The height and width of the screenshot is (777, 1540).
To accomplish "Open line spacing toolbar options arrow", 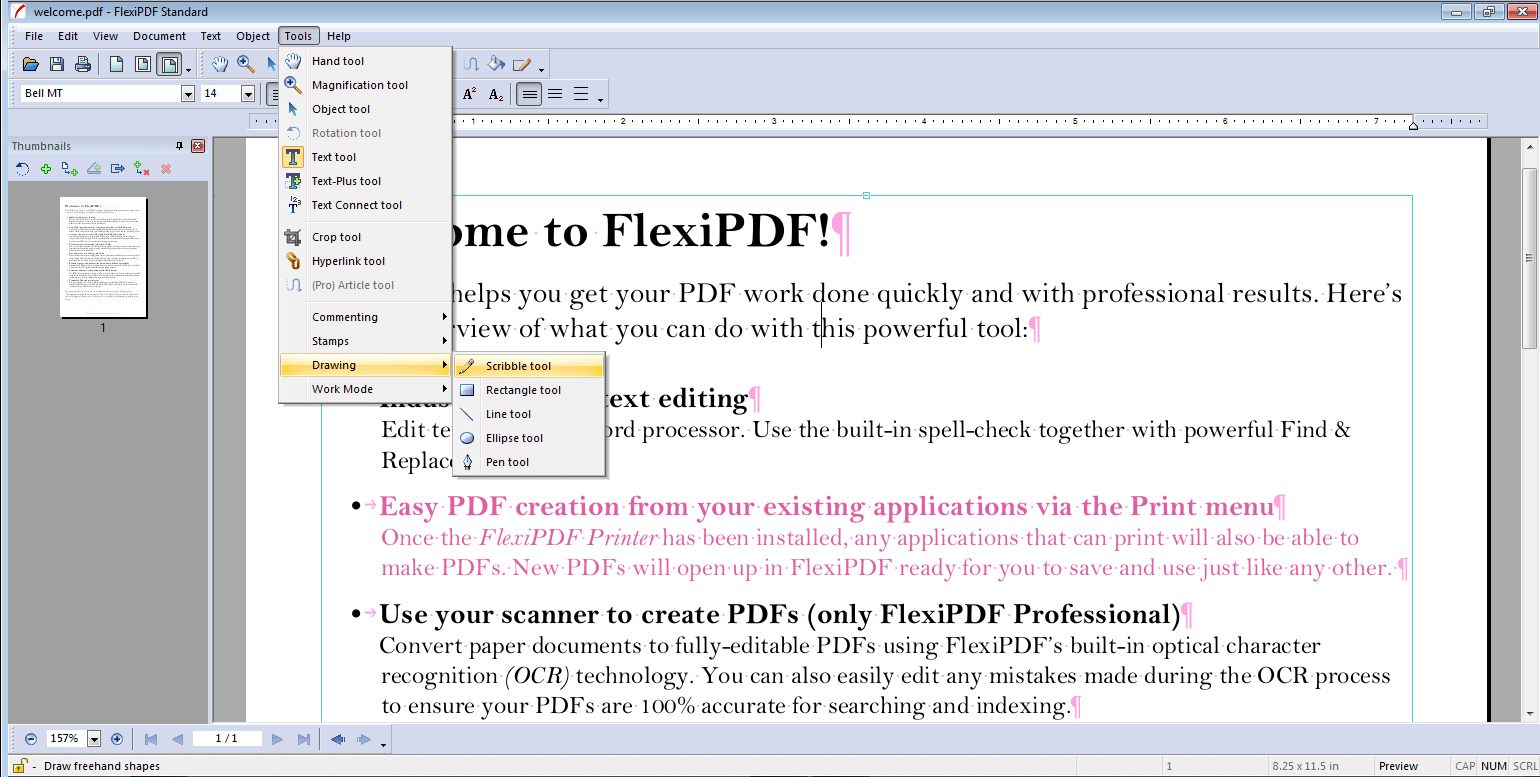I will point(600,99).
